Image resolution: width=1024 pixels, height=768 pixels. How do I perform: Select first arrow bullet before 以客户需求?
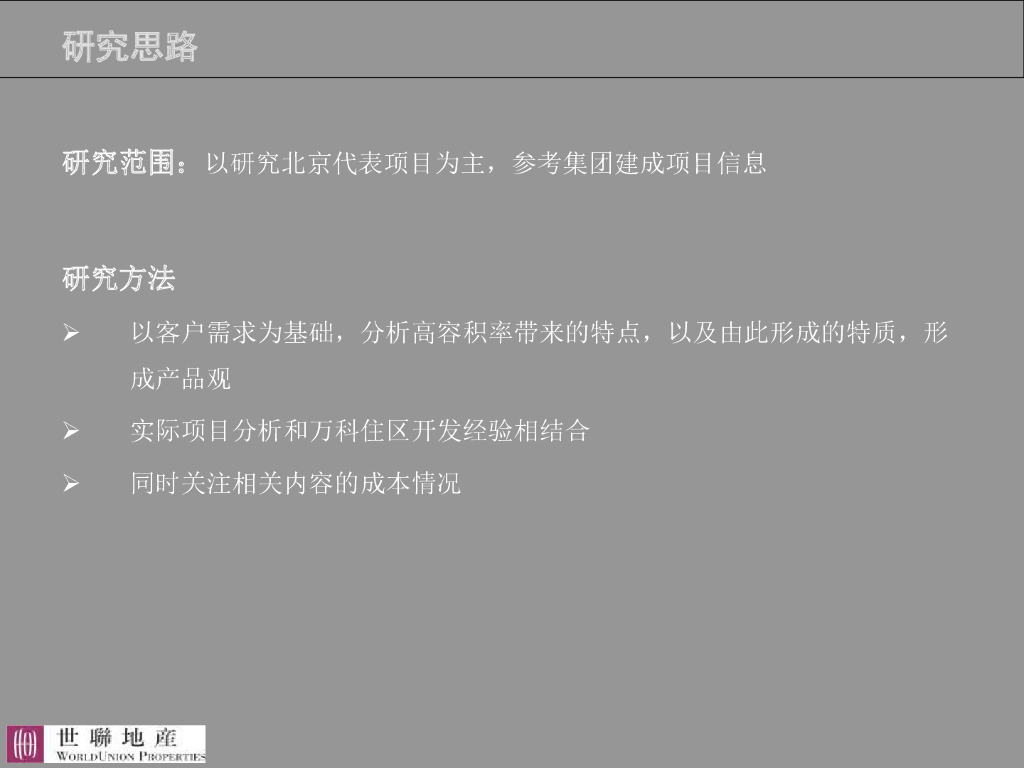coord(71,334)
